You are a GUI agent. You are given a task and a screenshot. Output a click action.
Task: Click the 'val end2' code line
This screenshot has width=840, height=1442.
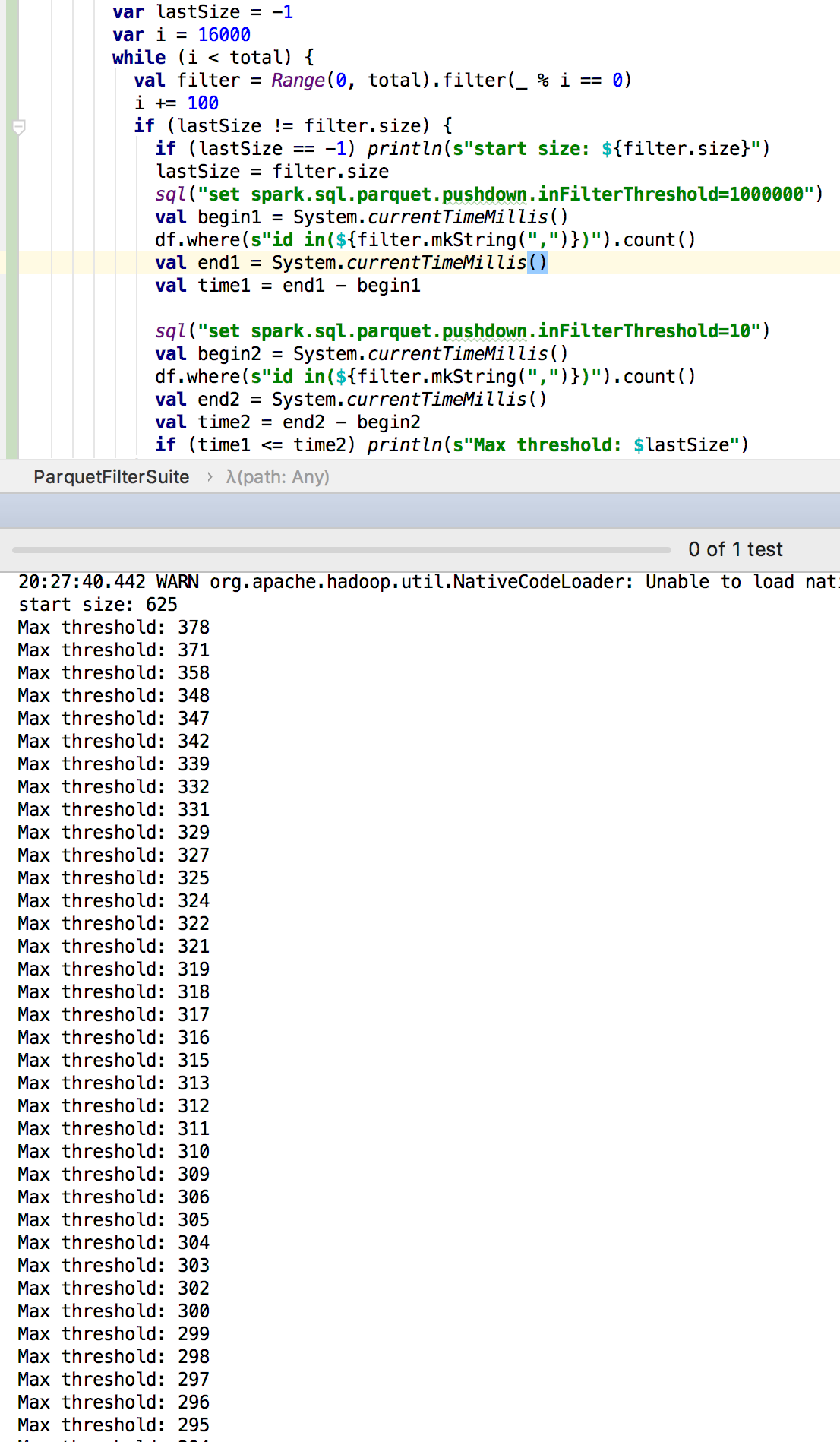351,400
